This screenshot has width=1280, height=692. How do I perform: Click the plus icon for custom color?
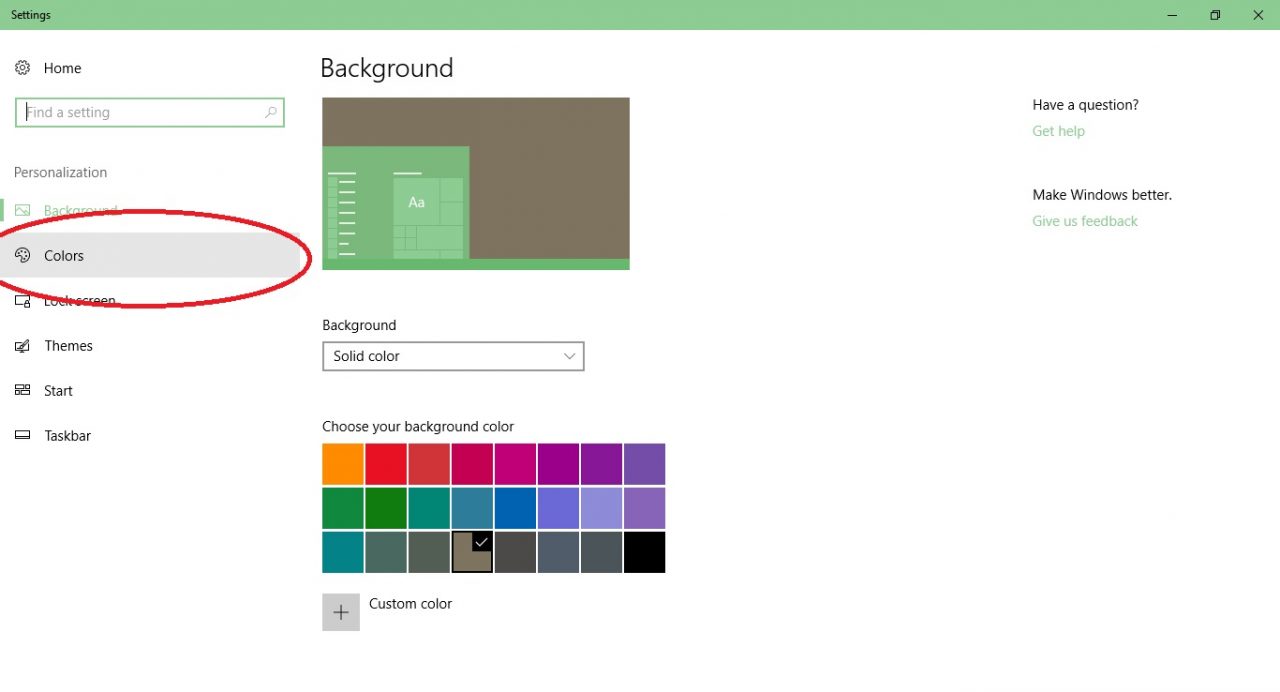pos(341,612)
